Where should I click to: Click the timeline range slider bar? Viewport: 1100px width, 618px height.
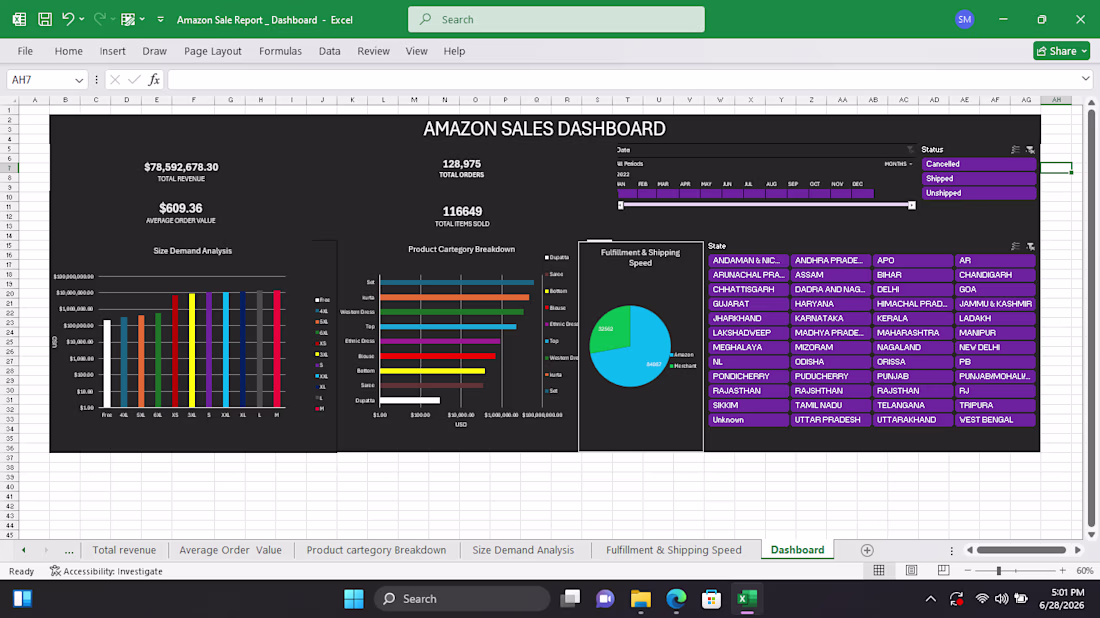coord(766,205)
